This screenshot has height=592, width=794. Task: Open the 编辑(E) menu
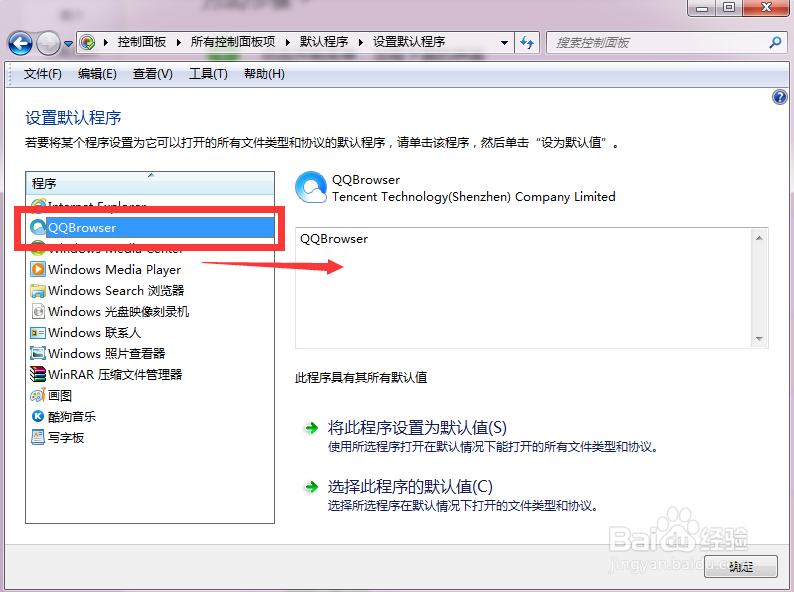click(97, 74)
